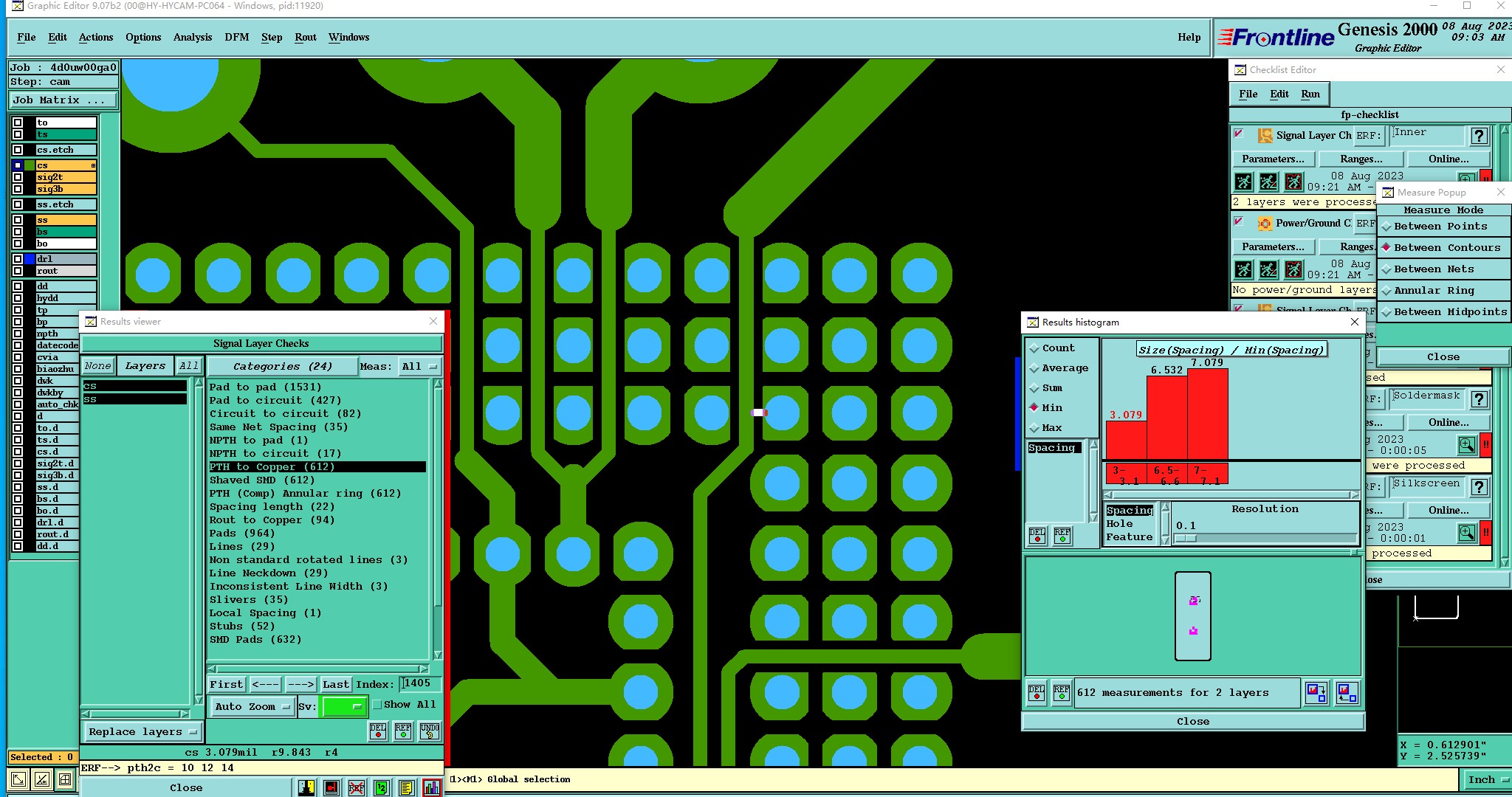Viewport: 1512px width, 797px height.
Task: Open the Replace layers dropdown
Action: (142, 732)
